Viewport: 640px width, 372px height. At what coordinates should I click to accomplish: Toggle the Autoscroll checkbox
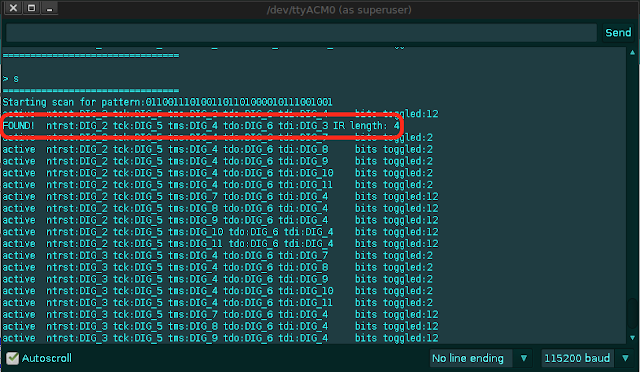(12, 358)
